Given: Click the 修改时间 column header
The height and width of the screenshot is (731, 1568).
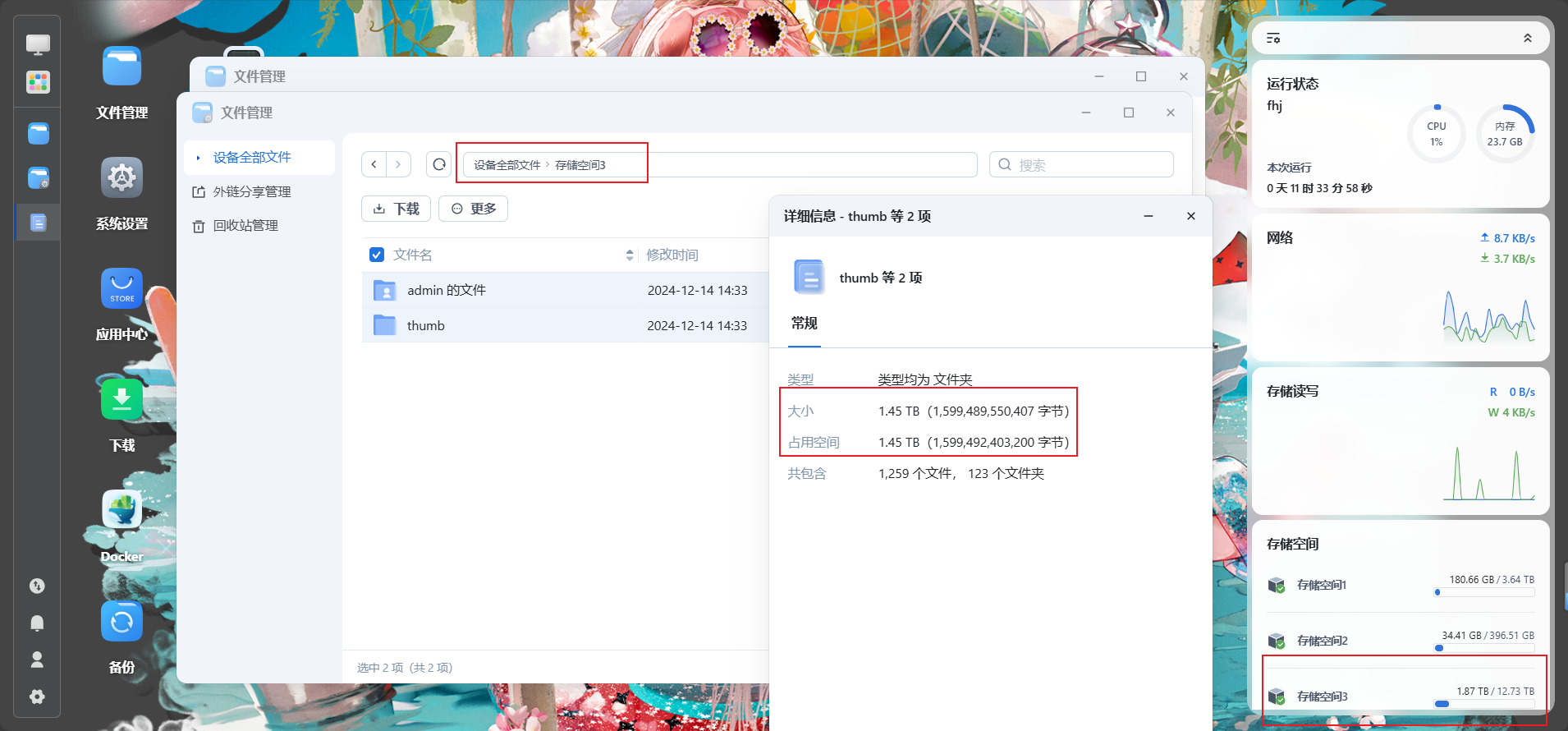Looking at the screenshot, I should point(672,255).
